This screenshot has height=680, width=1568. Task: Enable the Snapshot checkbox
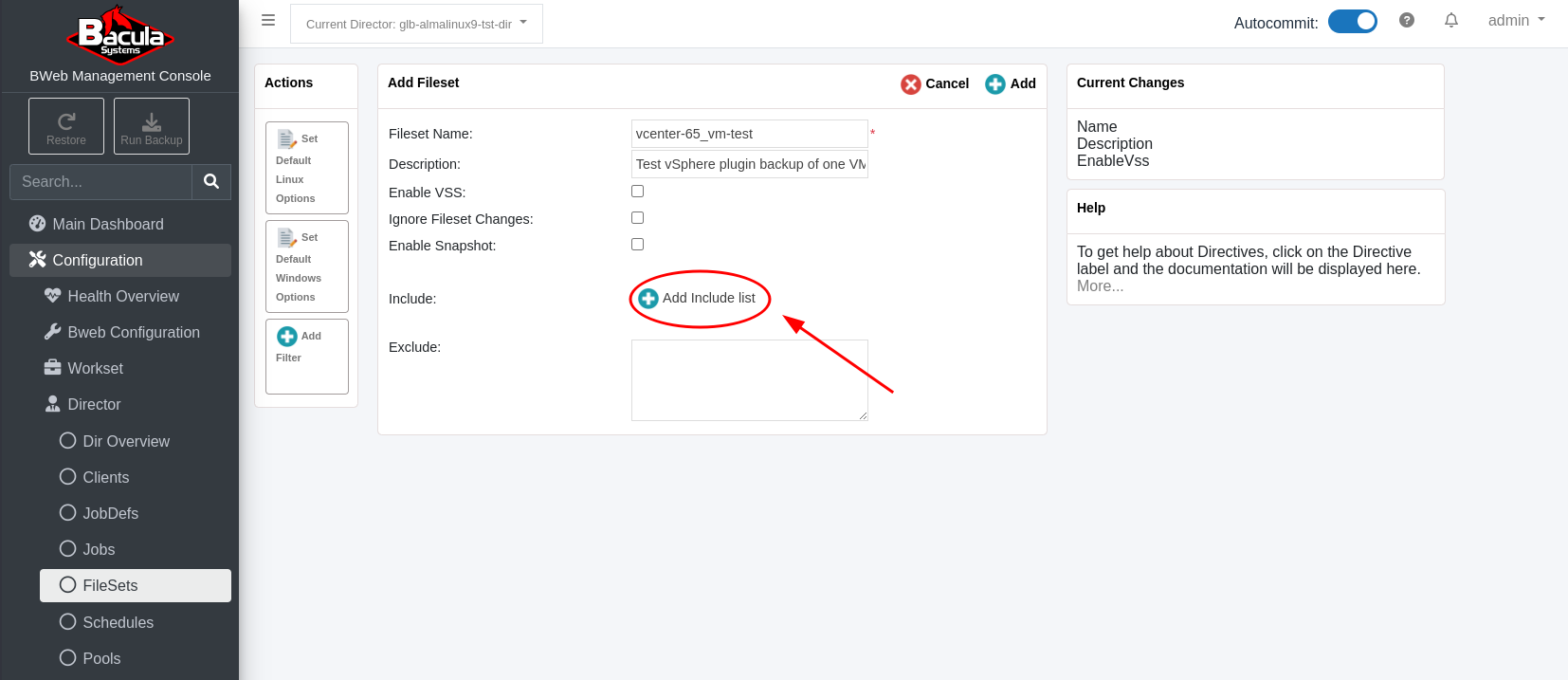(x=637, y=245)
